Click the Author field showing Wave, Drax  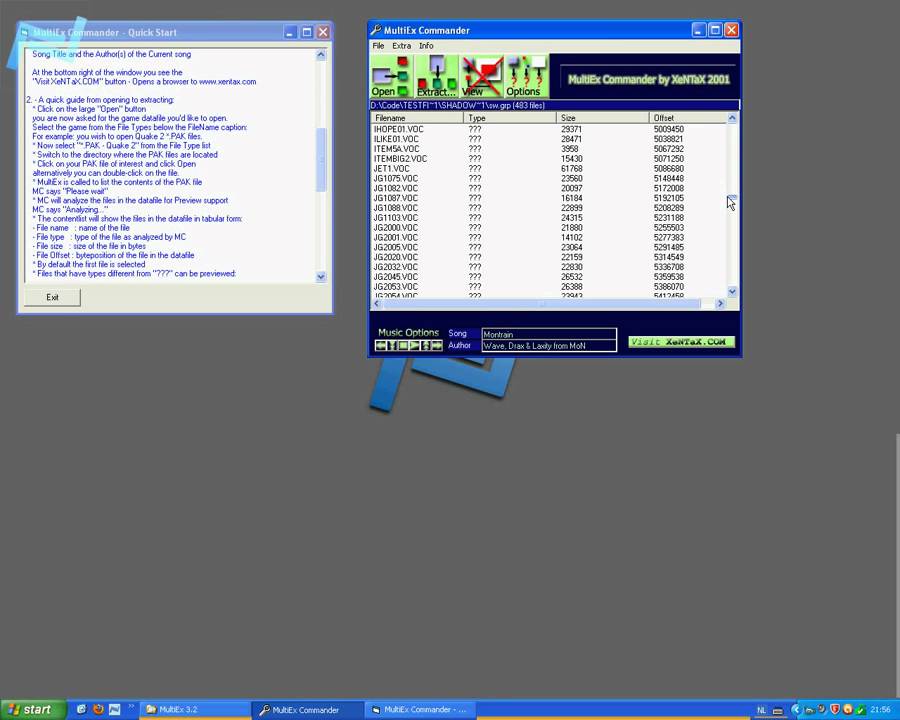[549, 346]
